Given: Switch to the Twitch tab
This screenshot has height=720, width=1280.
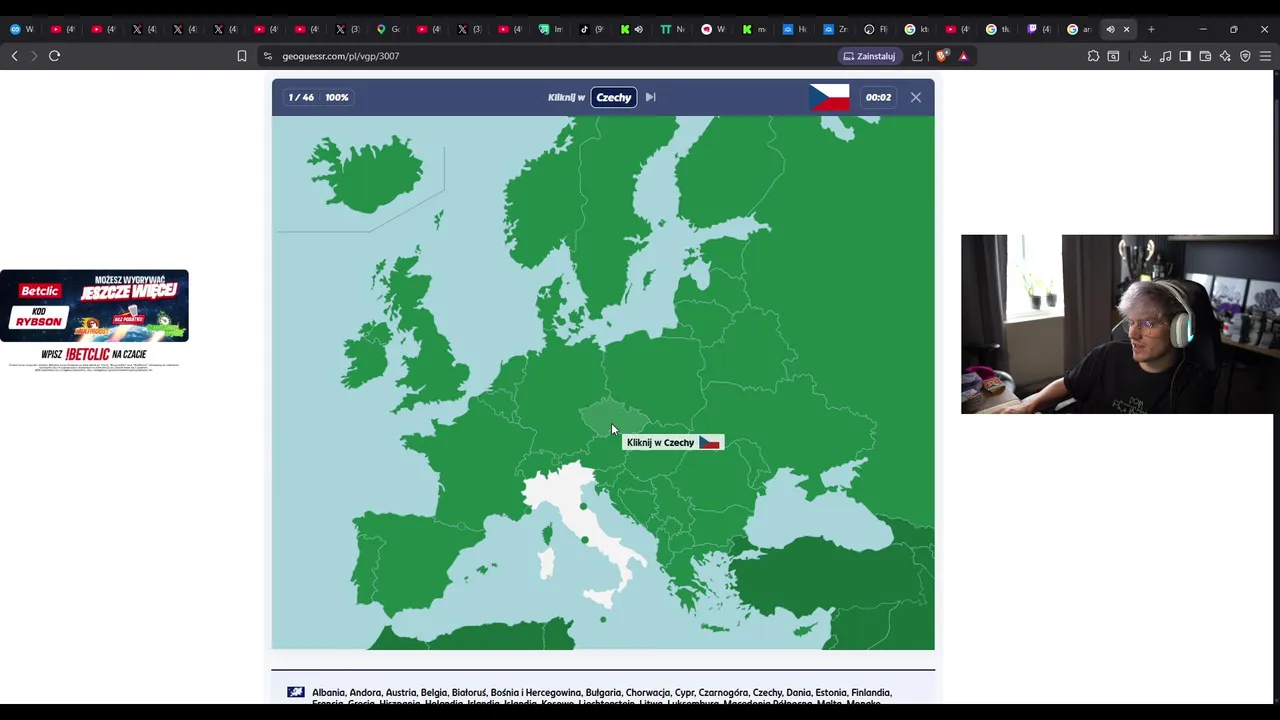Looking at the screenshot, I should (x=1038, y=29).
